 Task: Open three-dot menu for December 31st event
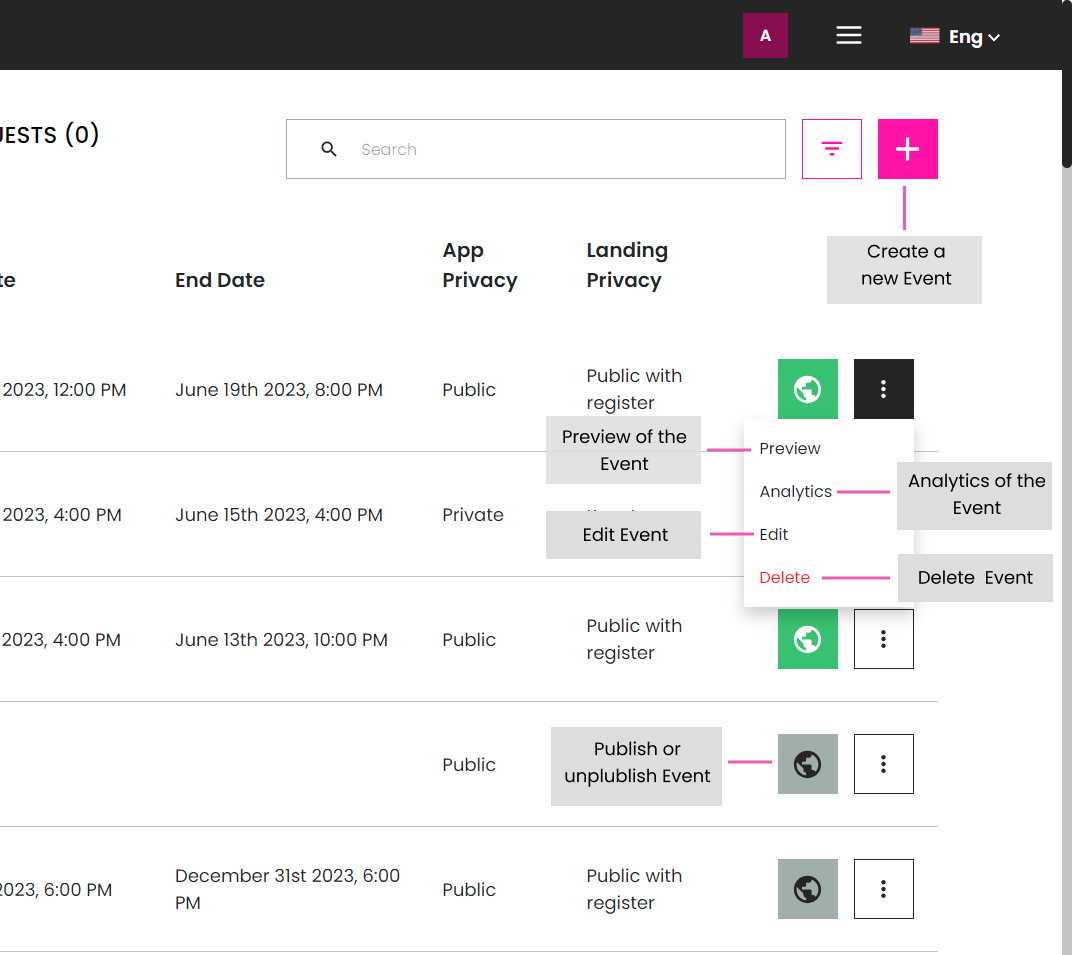pyautogui.click(x=883, y=889)
